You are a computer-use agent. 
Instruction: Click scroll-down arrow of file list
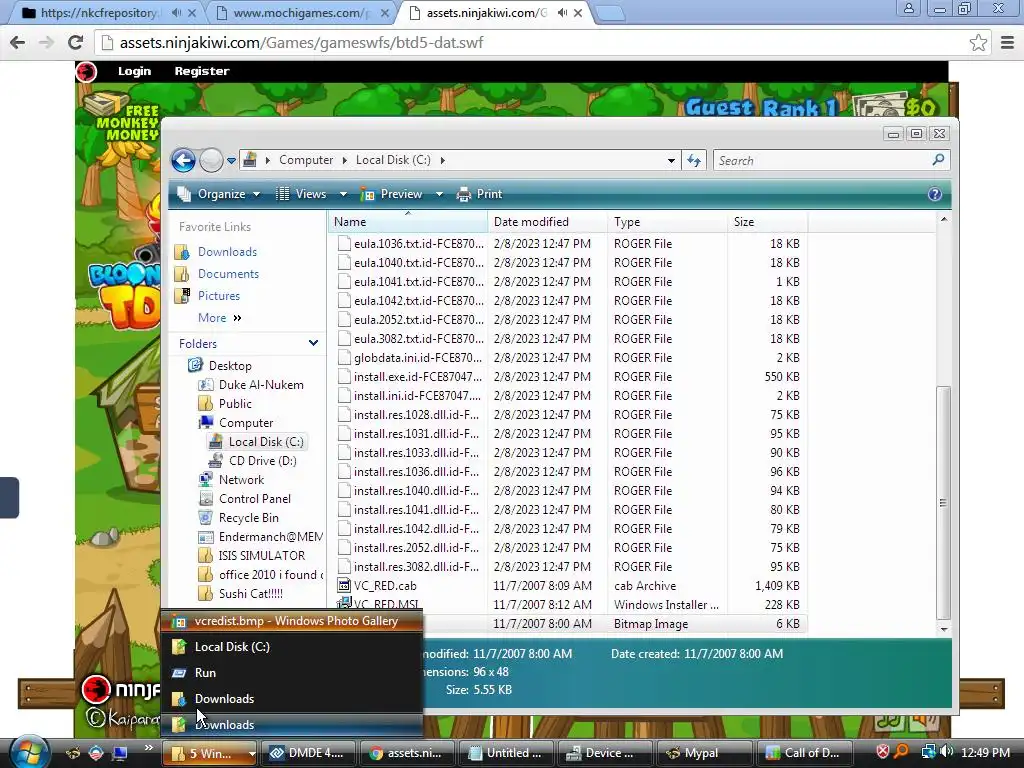[944, 630]
